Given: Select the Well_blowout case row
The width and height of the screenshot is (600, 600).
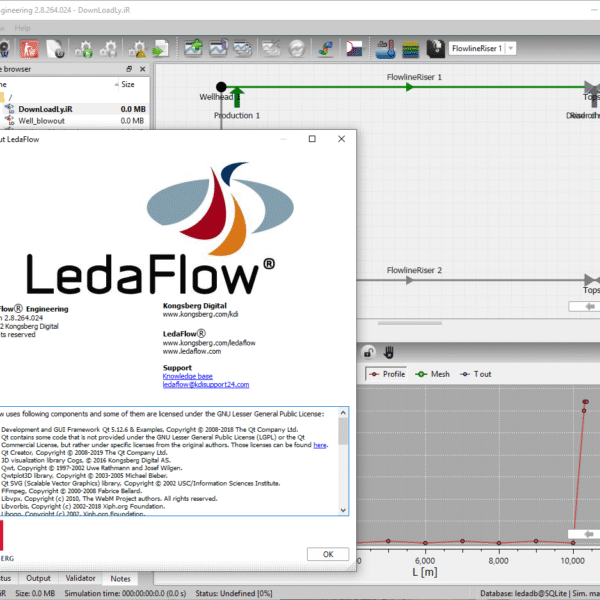Looking at the screenshot, I should (x=75, y=121).
